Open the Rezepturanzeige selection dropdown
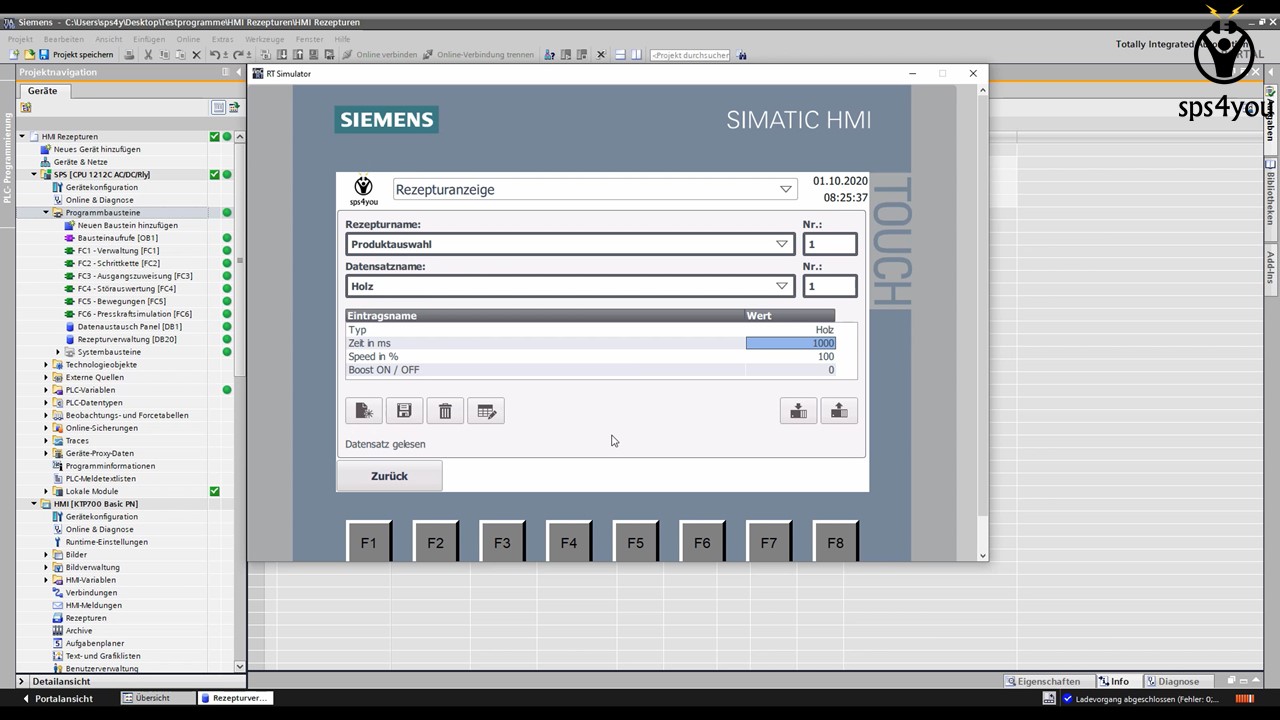The height and width of the screenshot is (720, 1280). 785,189
